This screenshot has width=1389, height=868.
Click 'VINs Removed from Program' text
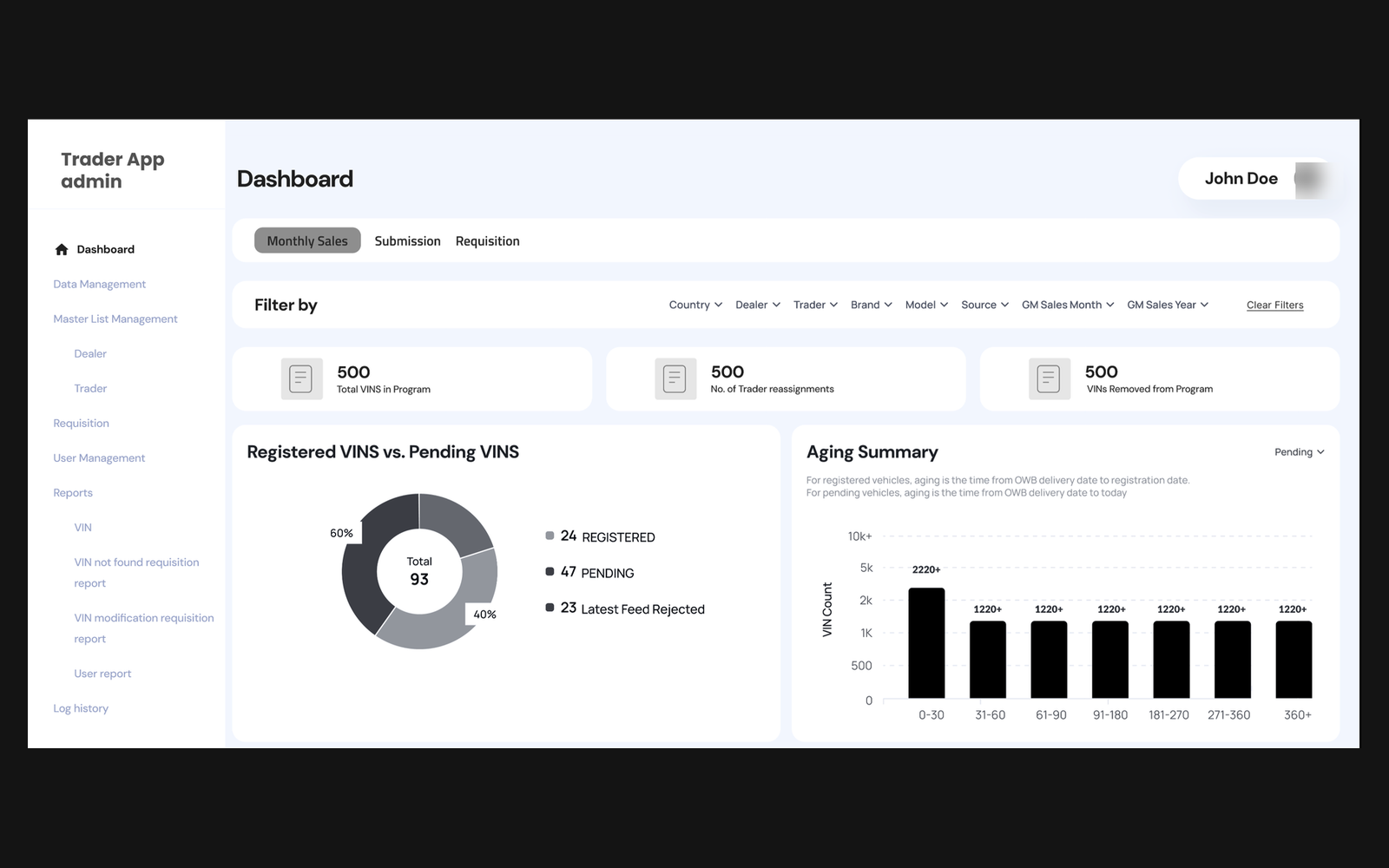coord(1149,390)
